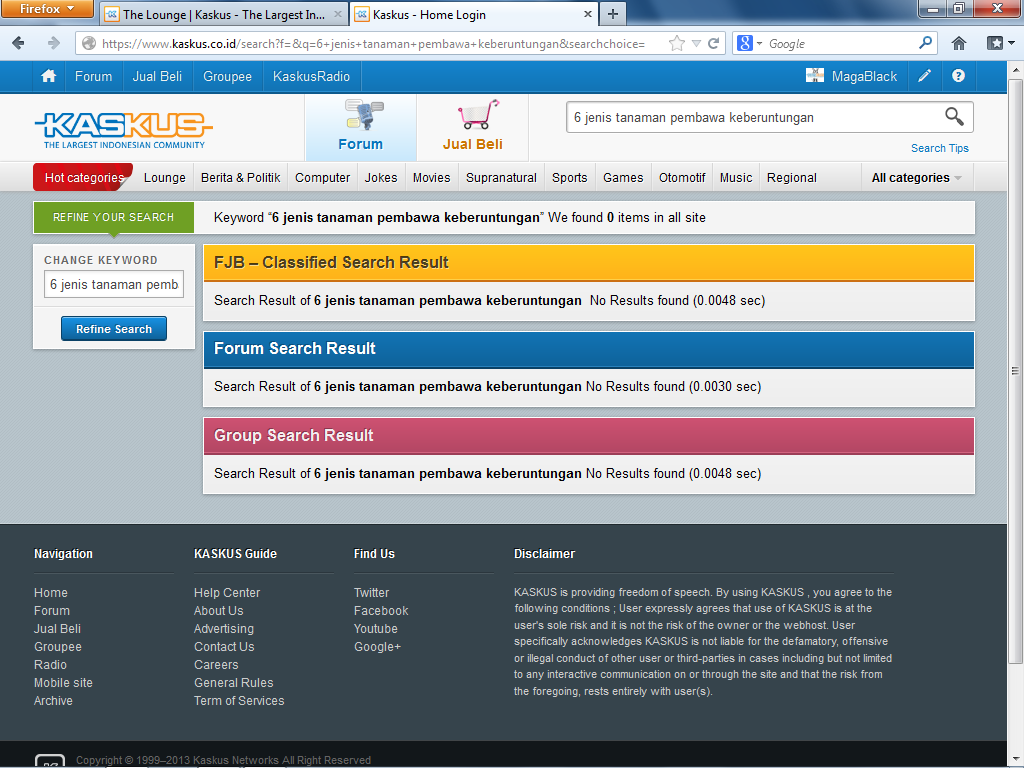This screenshot has width=1024, height=768.
Task: Bookmark this page with the star icon
Action: coord(677,44)
